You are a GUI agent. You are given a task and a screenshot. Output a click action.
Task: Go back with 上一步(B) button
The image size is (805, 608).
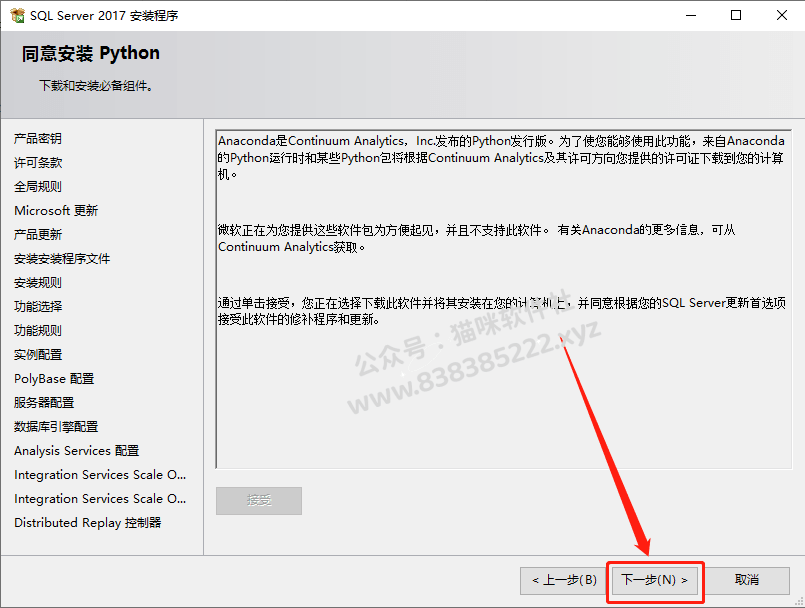tap(563, 580)
